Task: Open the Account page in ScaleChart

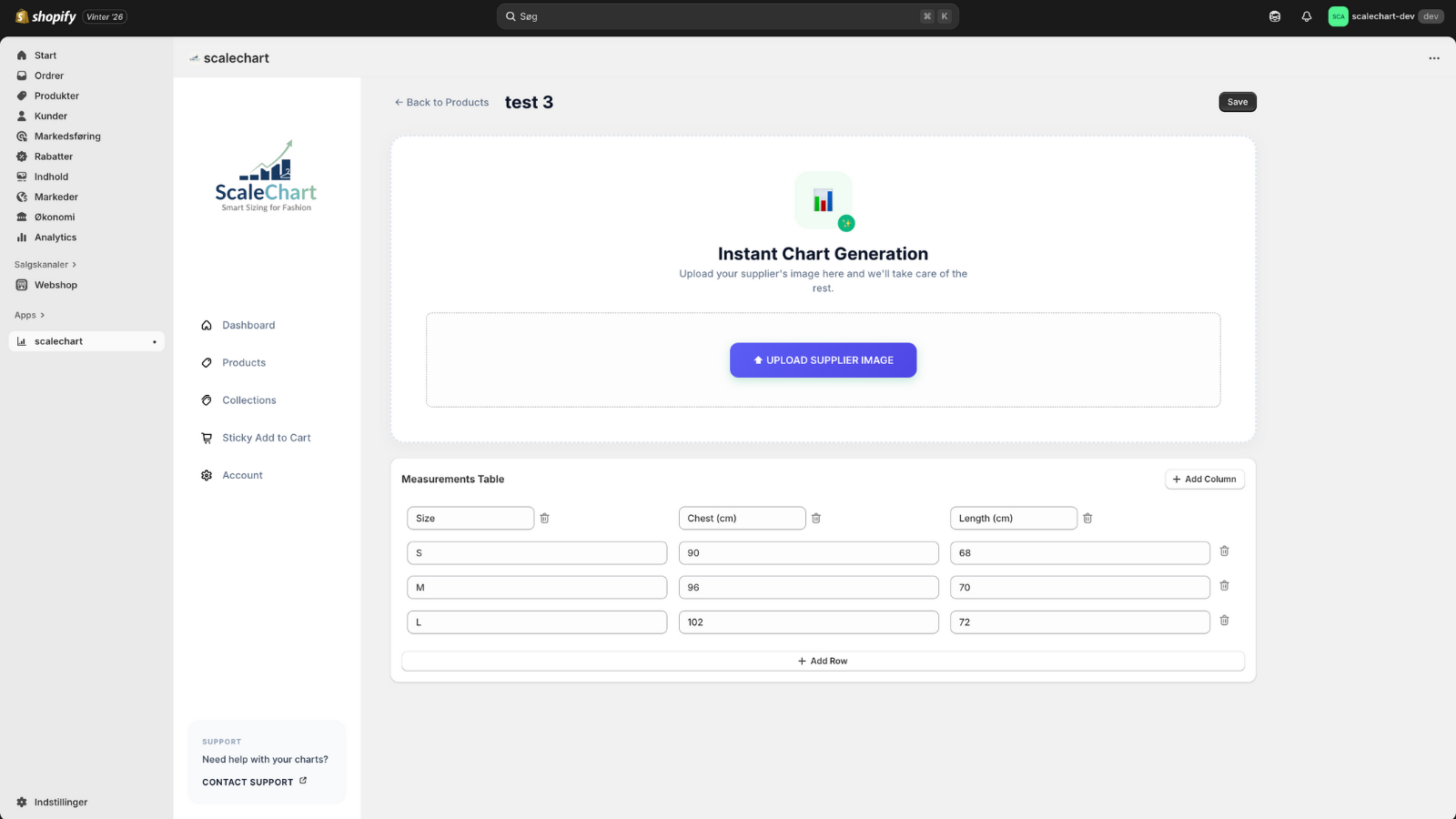Action: click(x=242, y=474)
